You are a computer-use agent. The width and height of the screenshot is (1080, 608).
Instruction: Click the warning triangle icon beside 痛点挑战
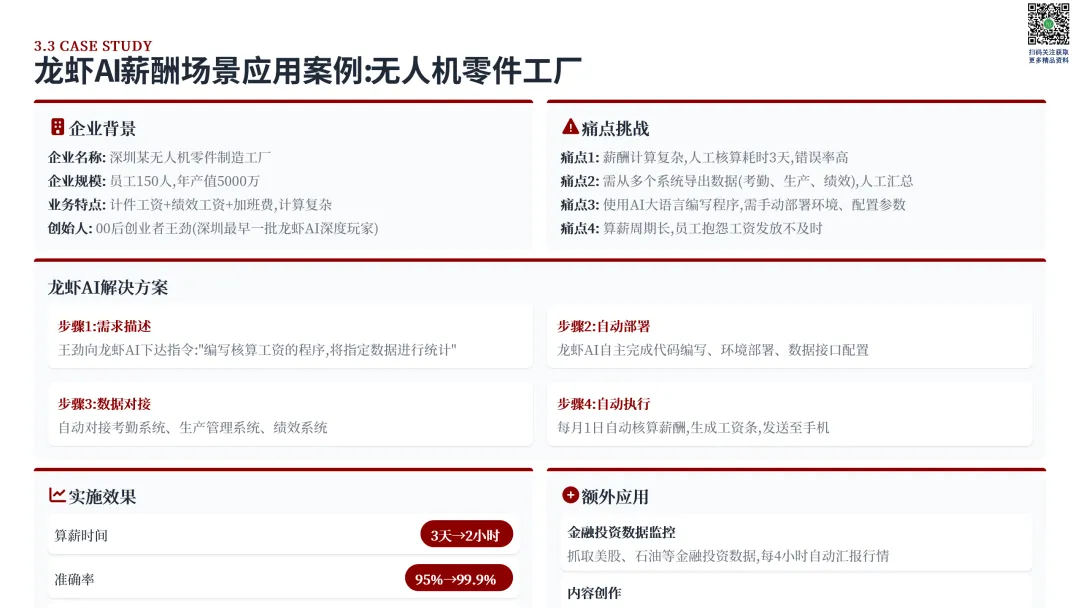570,127
